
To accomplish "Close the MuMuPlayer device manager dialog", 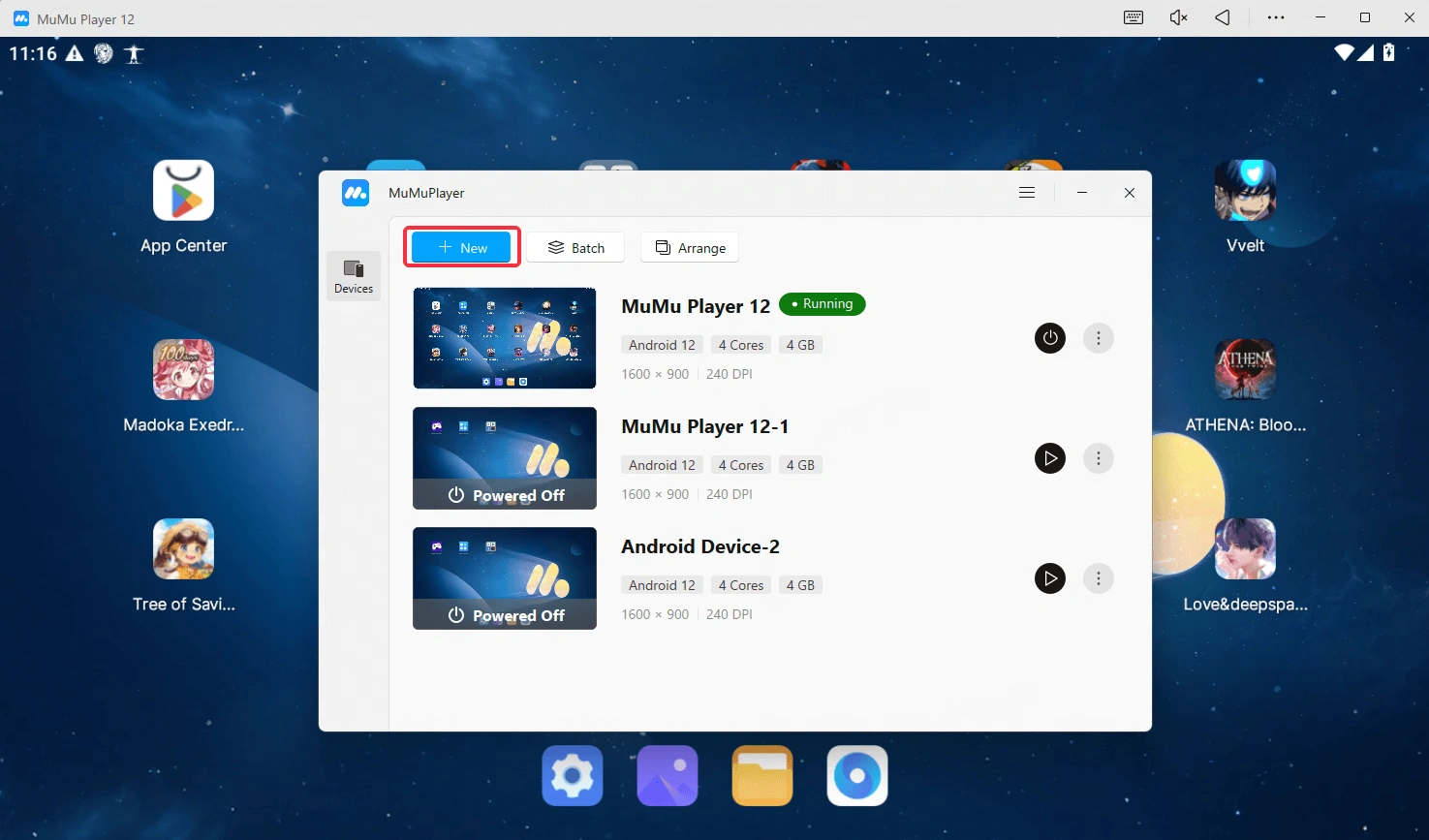I will 1130,193.
